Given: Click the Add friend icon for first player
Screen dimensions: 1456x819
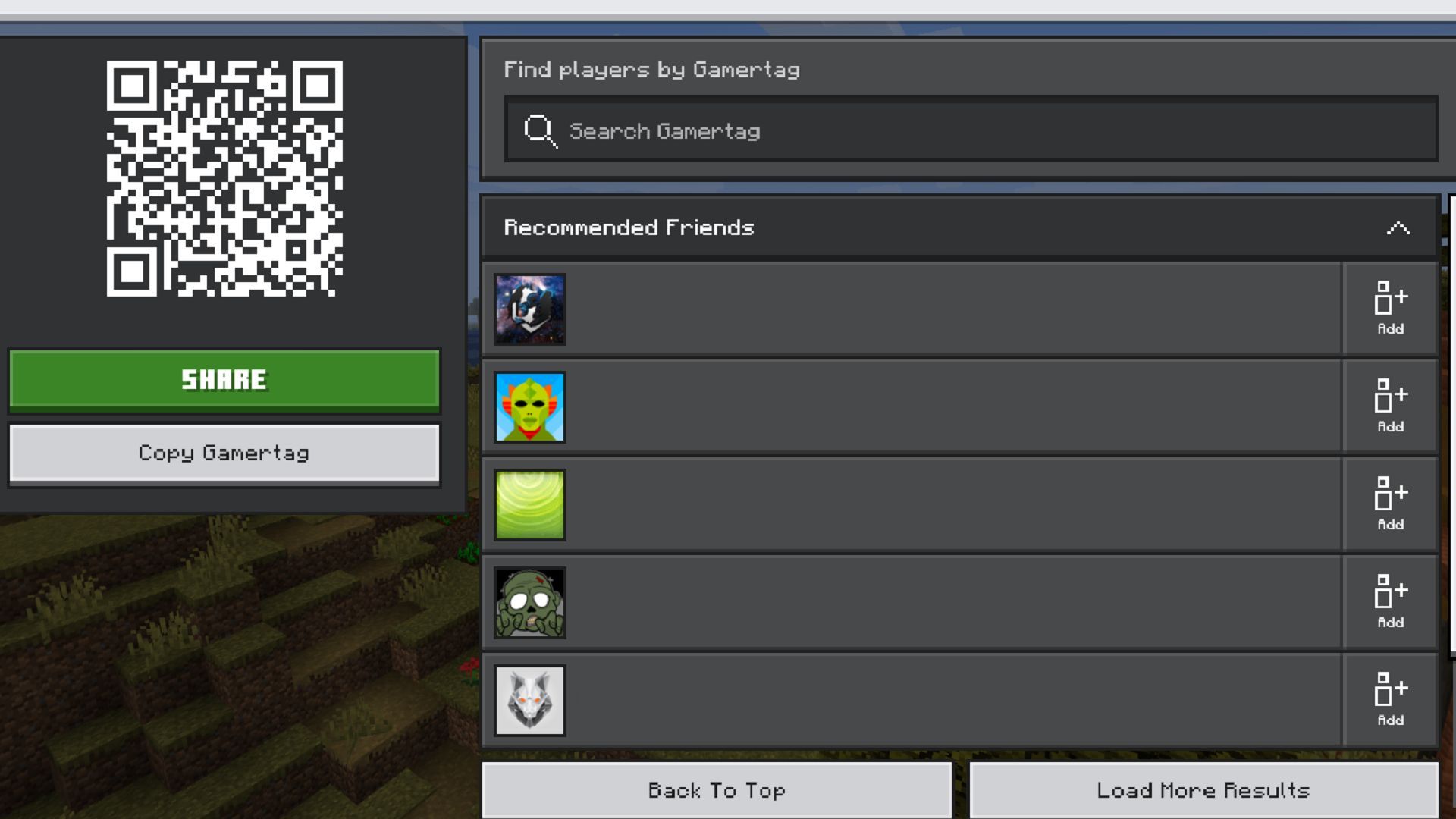Looking at the screenshot, I should coord(1389,308).
